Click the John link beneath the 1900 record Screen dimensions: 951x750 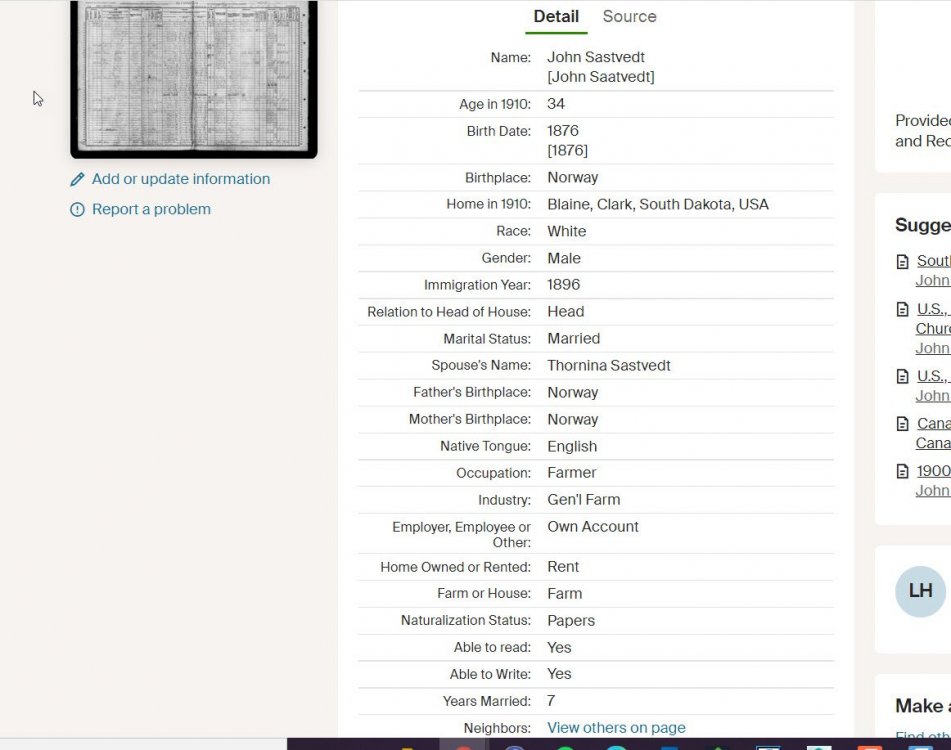(932, 490)
